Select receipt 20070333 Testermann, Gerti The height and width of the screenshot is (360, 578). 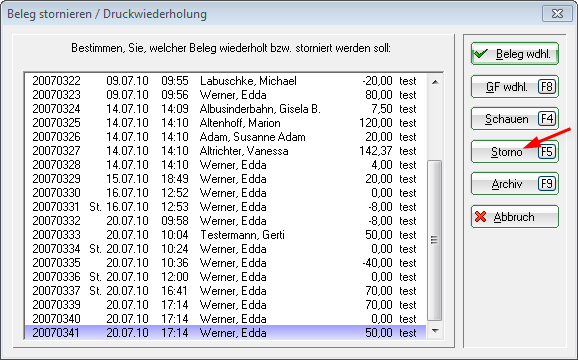click(x=225, y=235)
